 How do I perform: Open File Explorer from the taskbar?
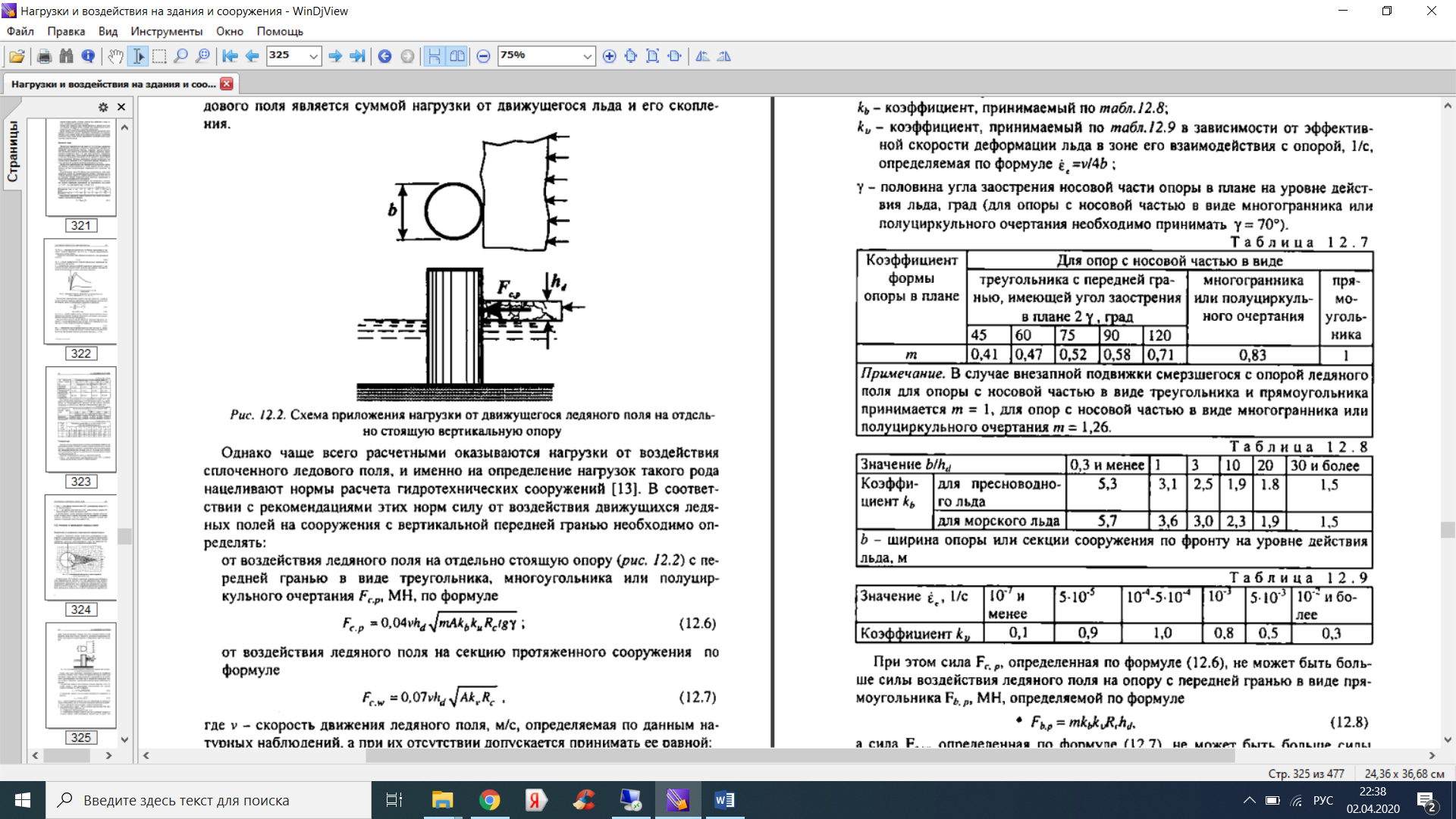442,800
